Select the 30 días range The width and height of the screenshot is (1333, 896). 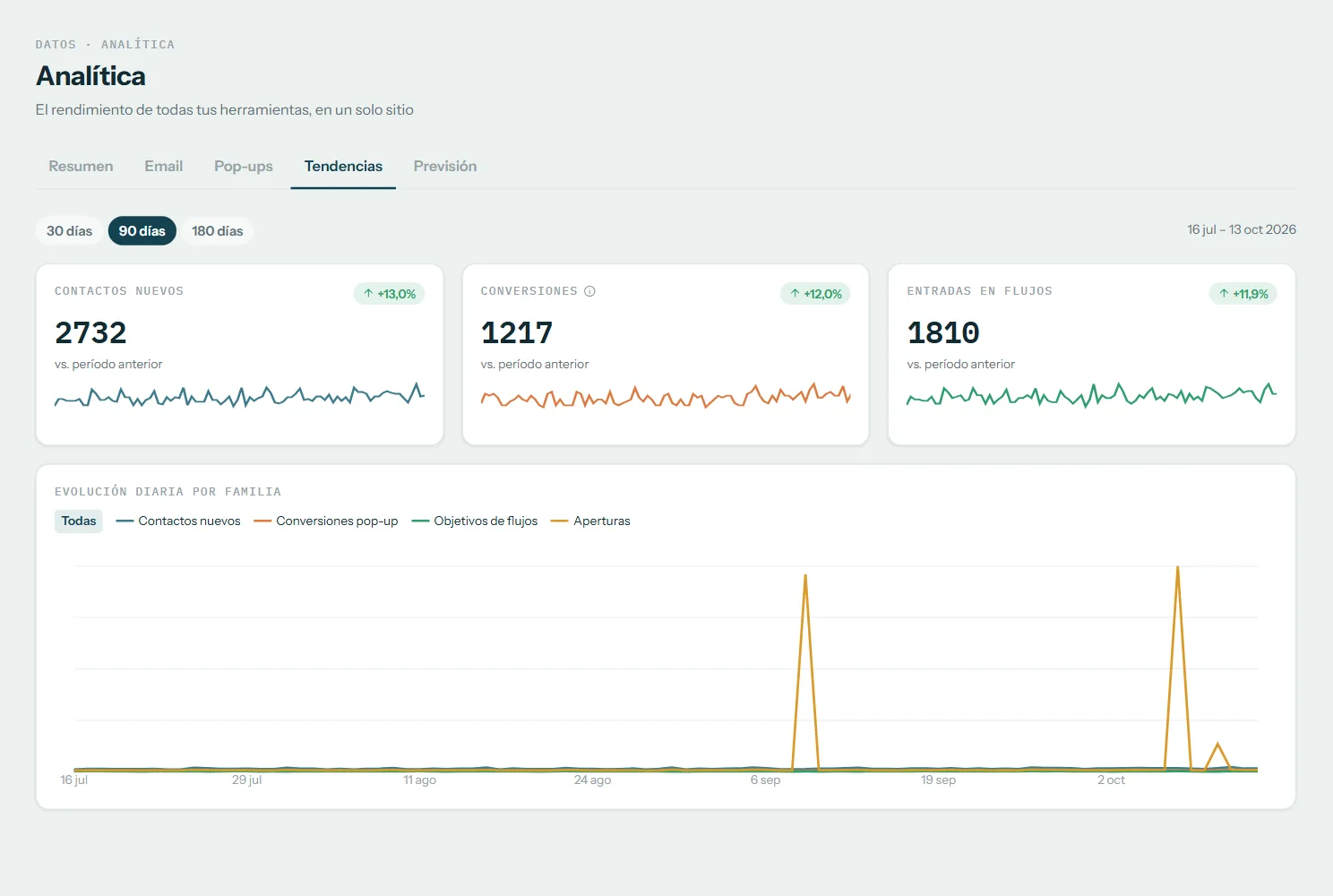click(70, 231)
